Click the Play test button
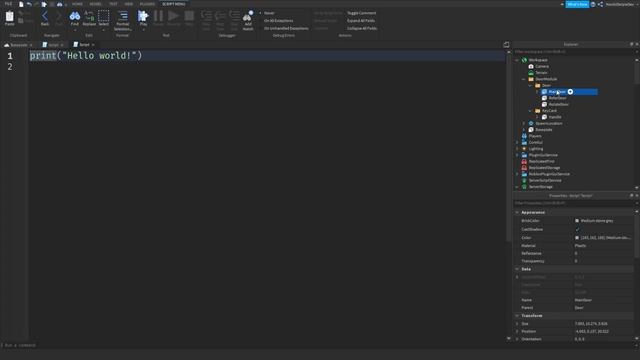This screenshot has height=360, width=640. pyautogui.click(x=143, y=16)
